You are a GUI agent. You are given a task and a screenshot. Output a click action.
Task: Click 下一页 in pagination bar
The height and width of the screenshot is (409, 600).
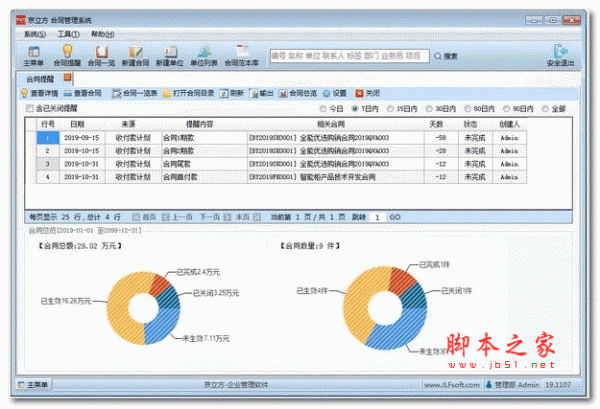pos(215,217)
